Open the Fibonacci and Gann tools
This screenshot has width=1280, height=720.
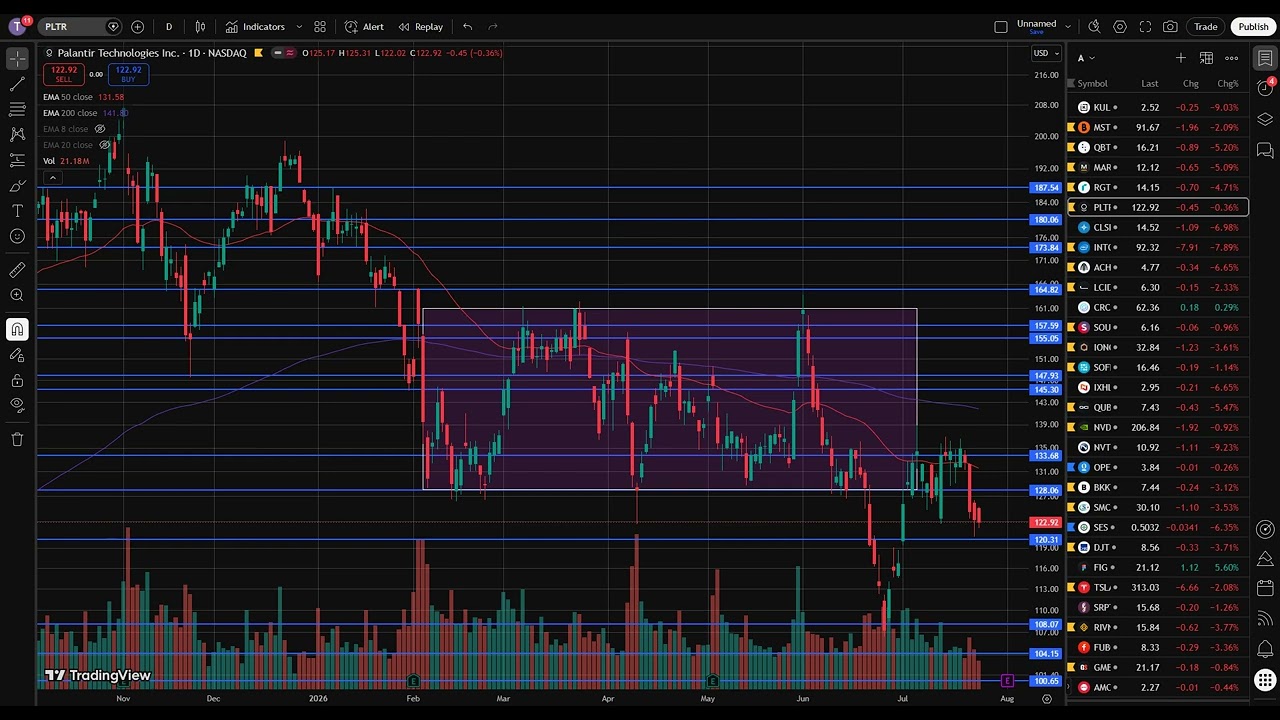[x=17, y=109]
